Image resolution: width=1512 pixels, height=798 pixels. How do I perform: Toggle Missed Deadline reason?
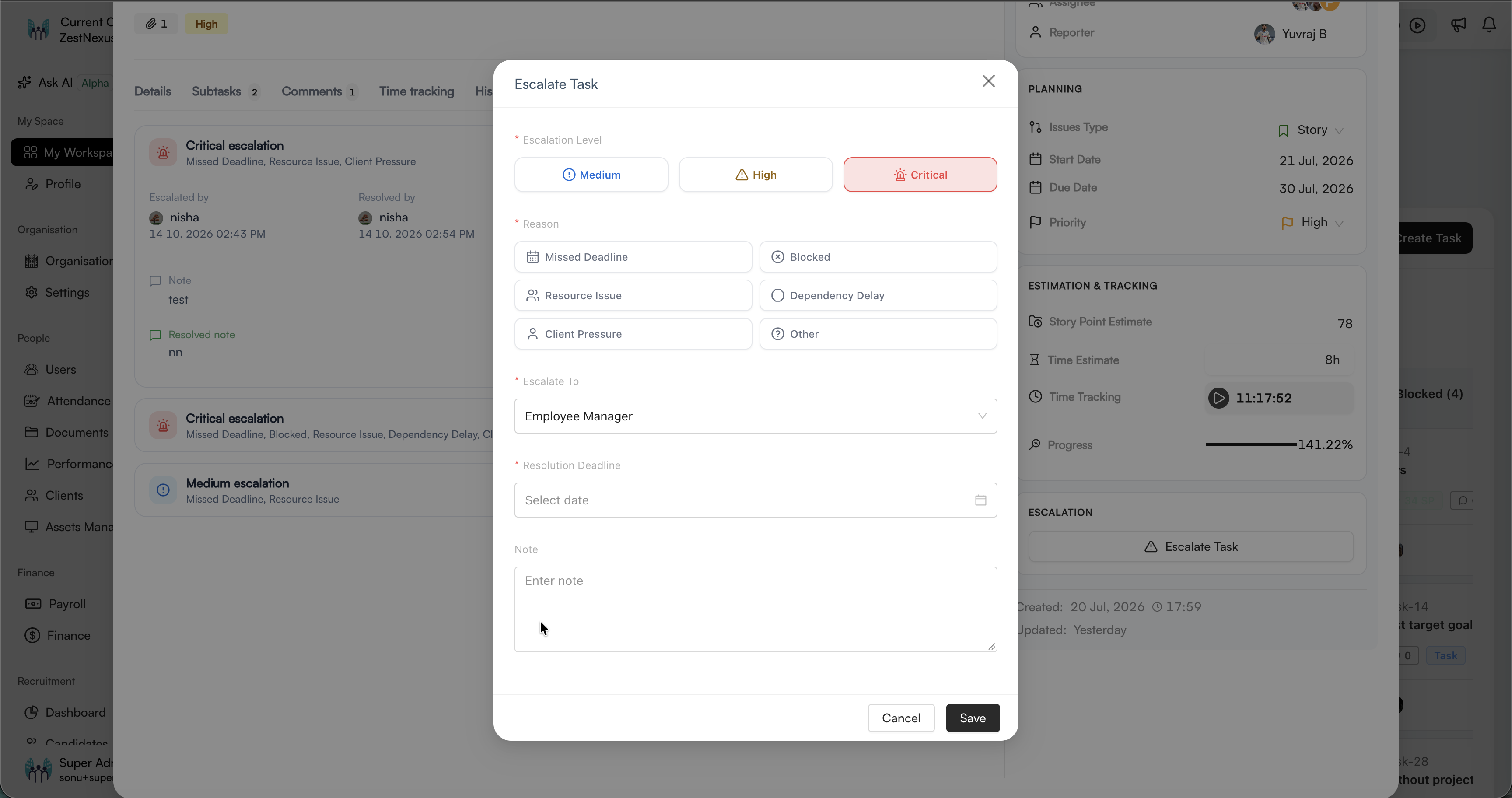pyautogui.click(x=633, y=257)
